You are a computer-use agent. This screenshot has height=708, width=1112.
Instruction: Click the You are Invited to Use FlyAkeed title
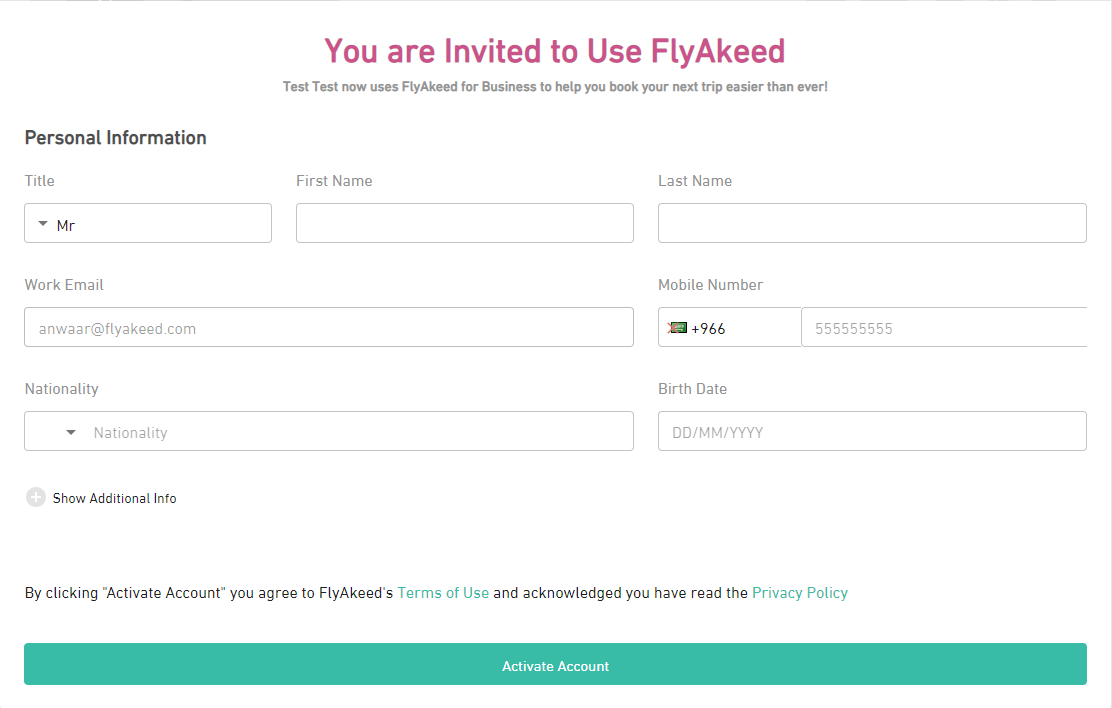[x=555, y=51]
